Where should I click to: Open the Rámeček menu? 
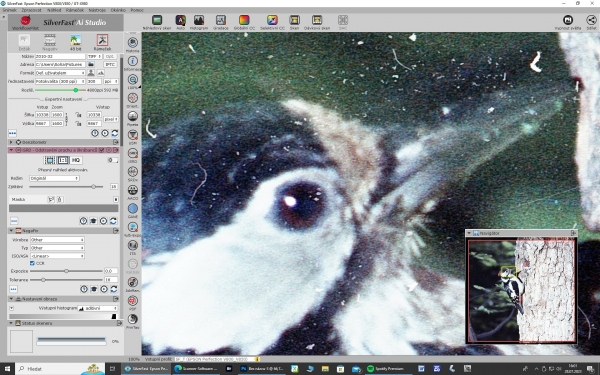[x=75, y=10]
